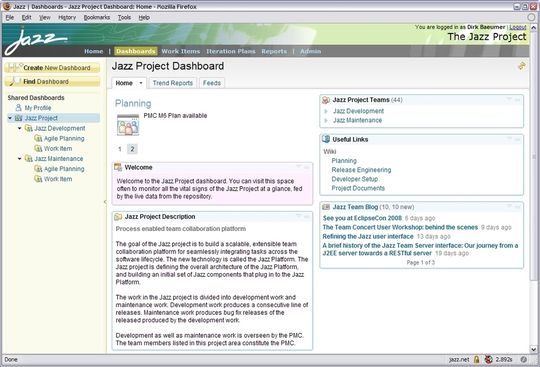
Task: Collapse the Jazz Development tree node
Action: [x=20, y=128]
